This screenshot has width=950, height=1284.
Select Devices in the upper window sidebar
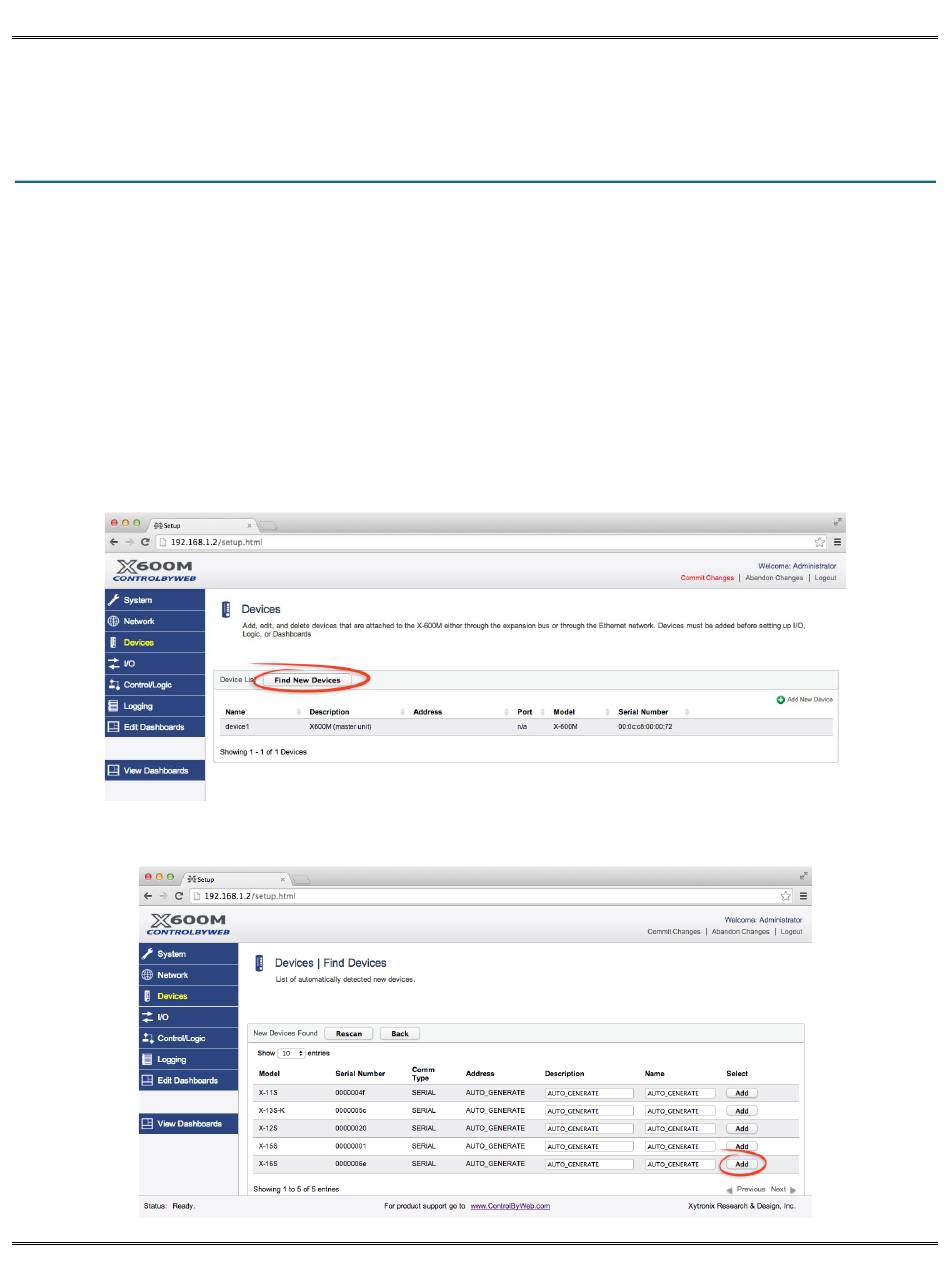155,642
